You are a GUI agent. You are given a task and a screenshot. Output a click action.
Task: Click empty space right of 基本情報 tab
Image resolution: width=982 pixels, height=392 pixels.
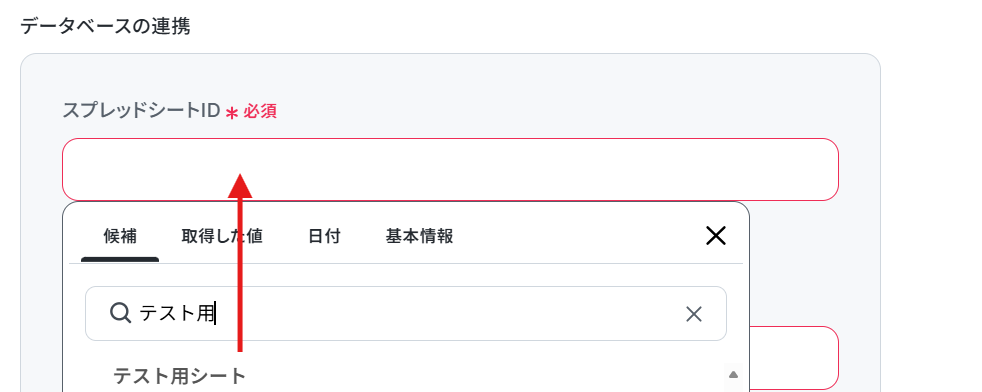pos(576,236)
